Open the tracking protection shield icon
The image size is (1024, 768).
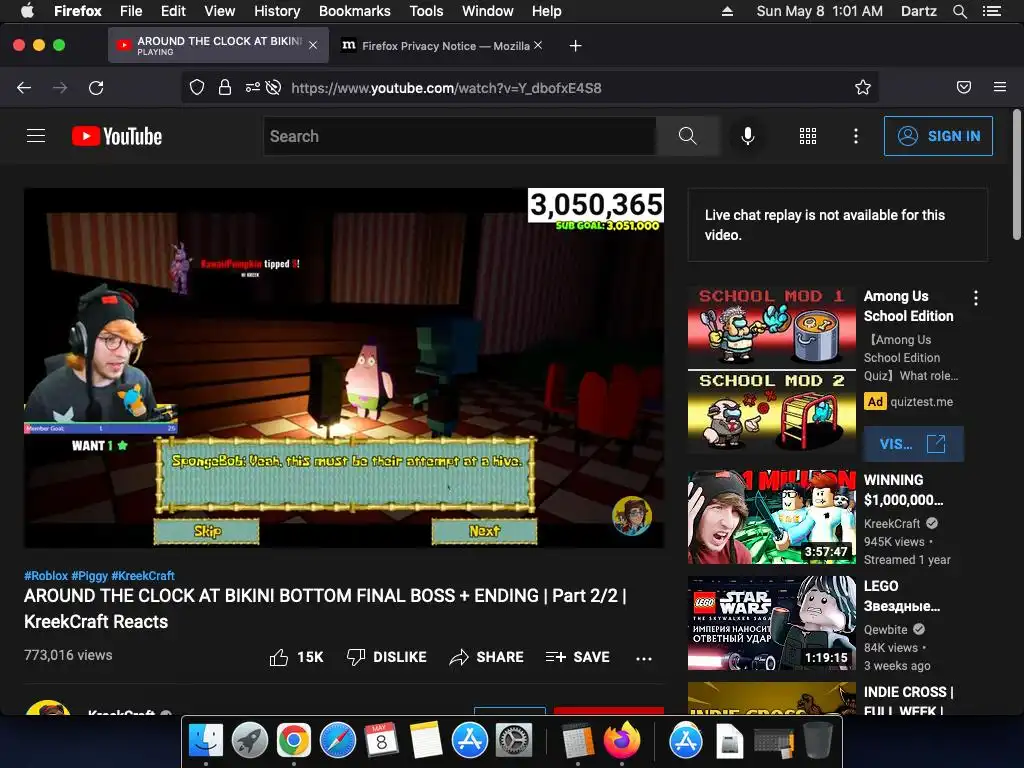[197, 88]
